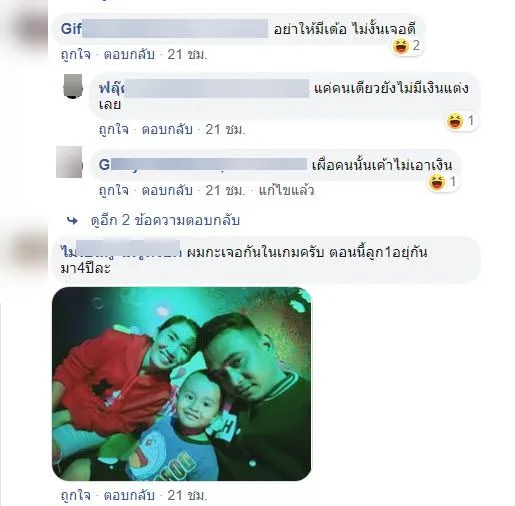Like Gif's comment with ถูกใจ

[76, 54]
